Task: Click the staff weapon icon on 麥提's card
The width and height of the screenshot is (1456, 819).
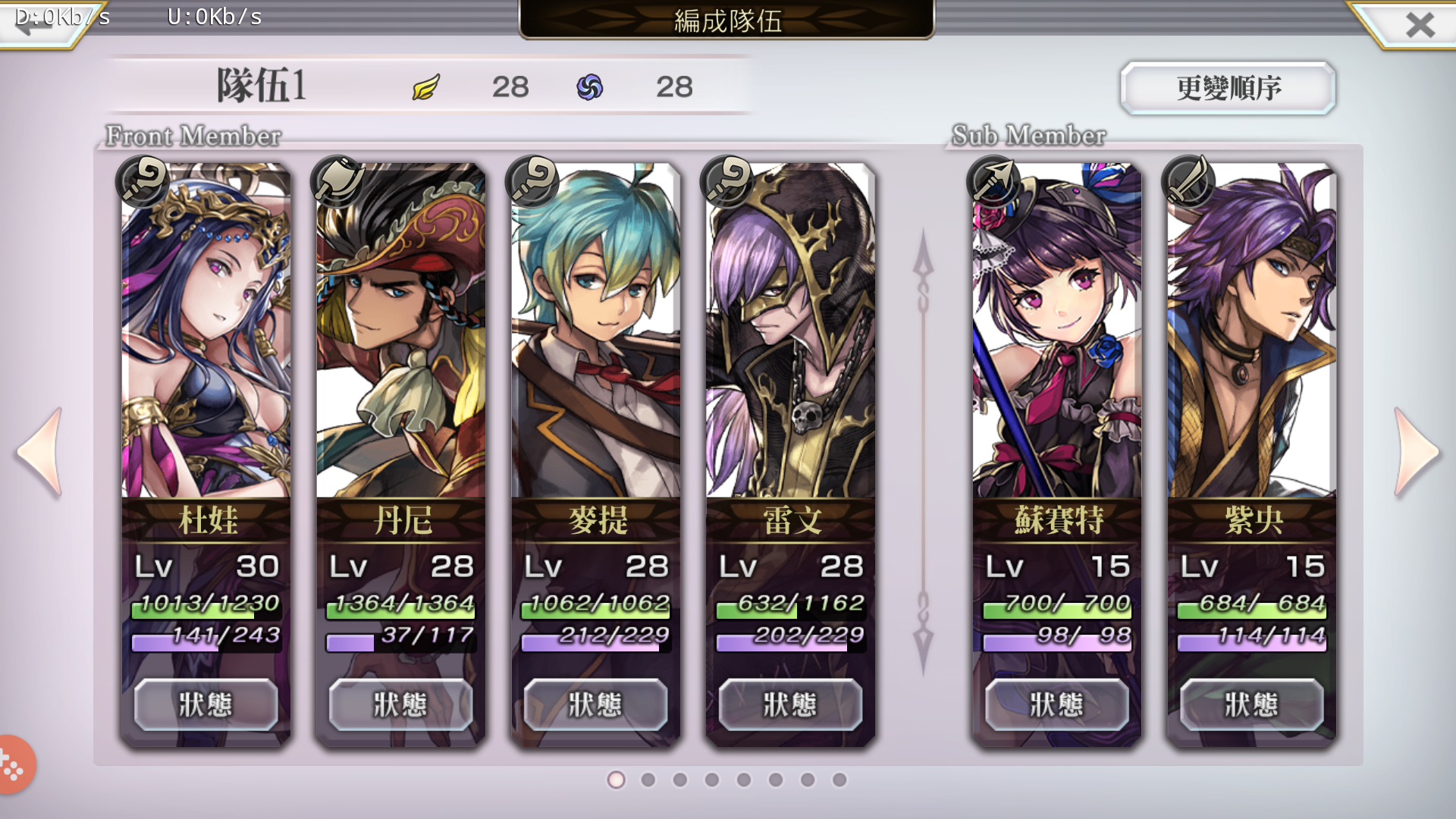Action: point(532,182)
